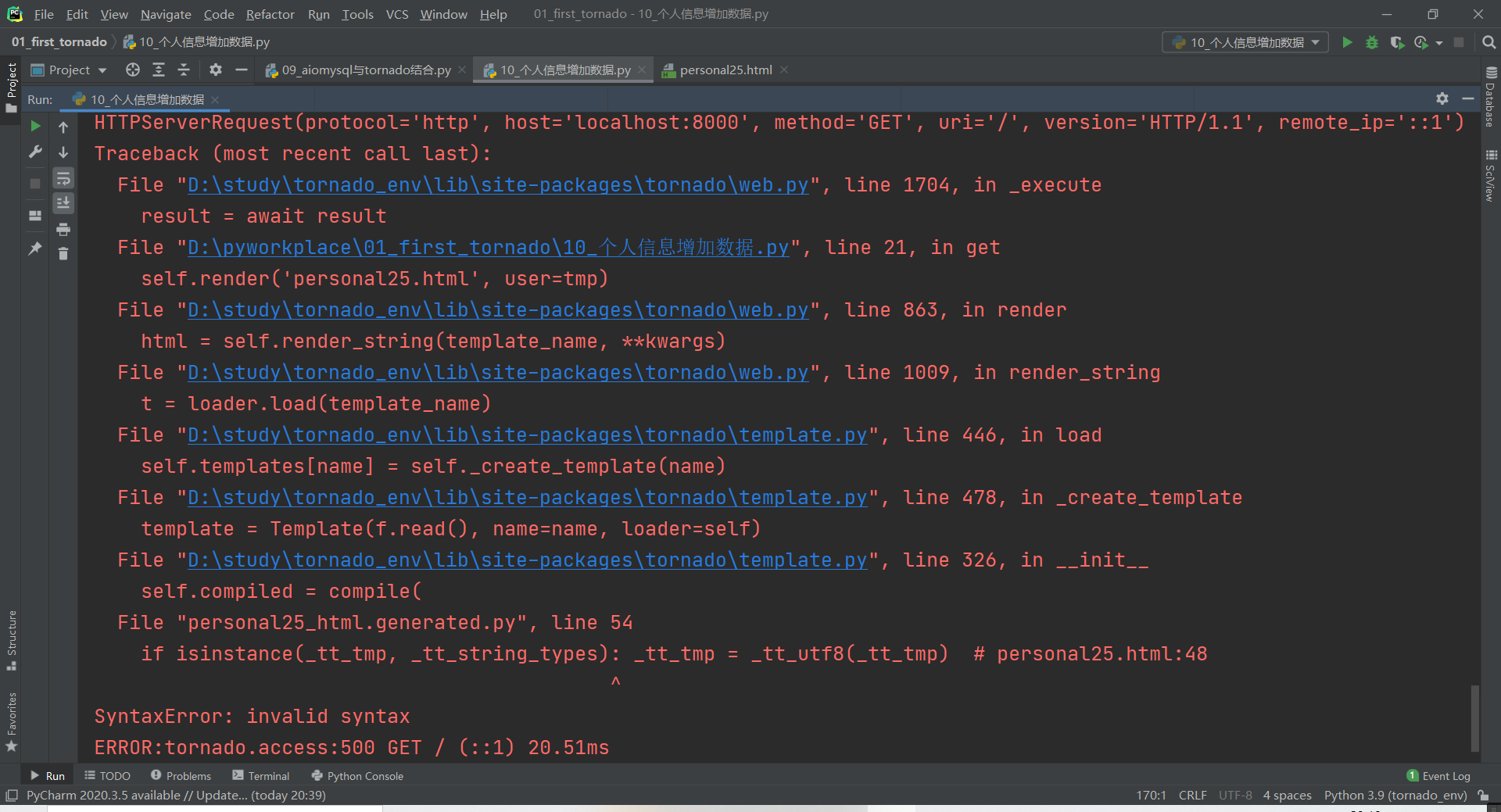Open the Structure side panel

[x=12, y=639]
